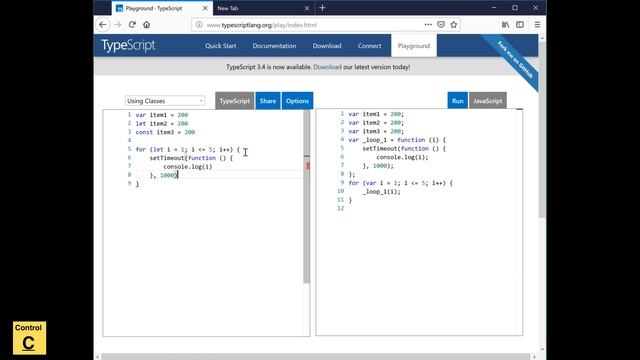The height and width of the screenshot is (360, 640).
Task: Show site information icon in address bar
Action: coord(199,24)
